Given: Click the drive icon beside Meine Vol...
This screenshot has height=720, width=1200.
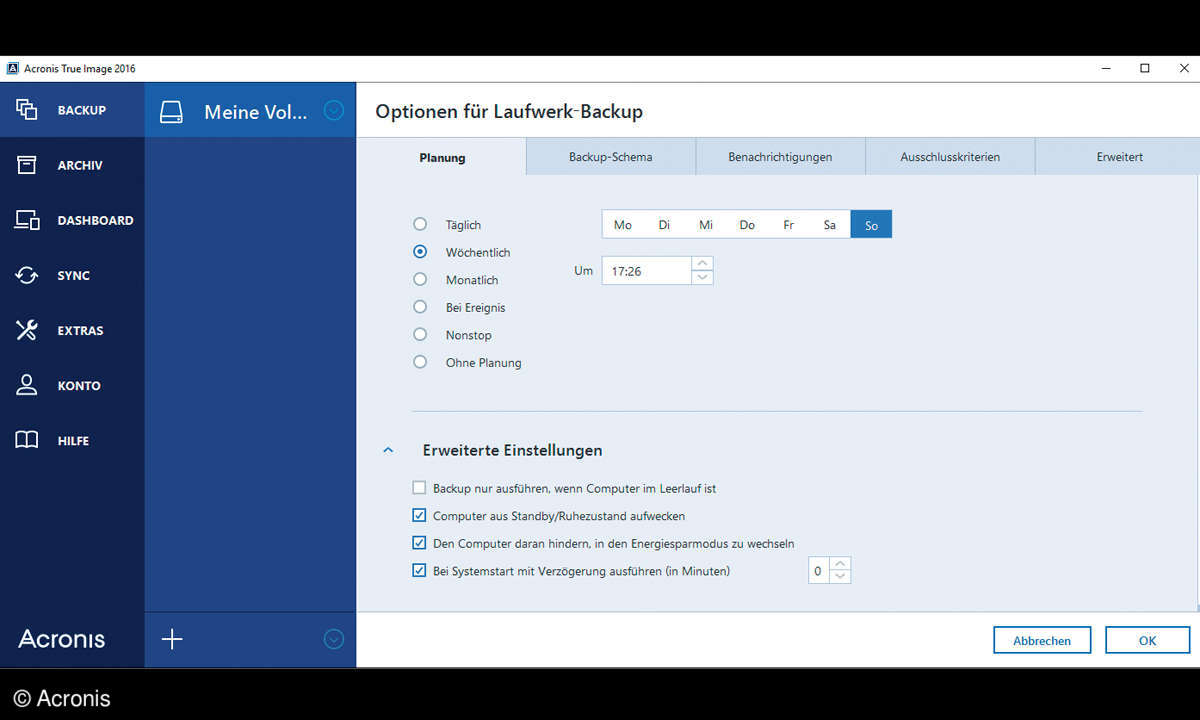Looking at the screenshot, I should tap(172, 111).
